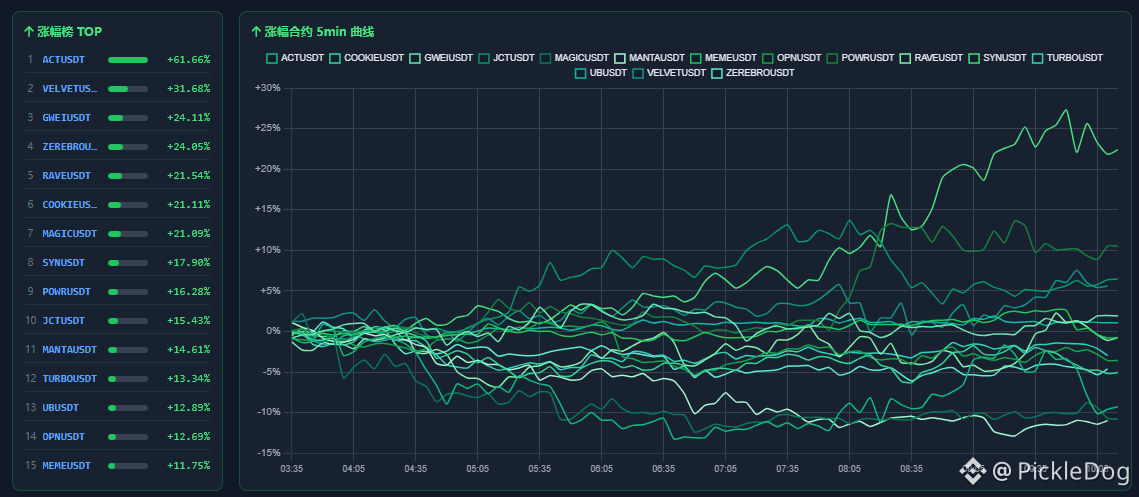
Task: Click the +15.43% gain value
Action: pyautogui.click(x=188, y=321)
